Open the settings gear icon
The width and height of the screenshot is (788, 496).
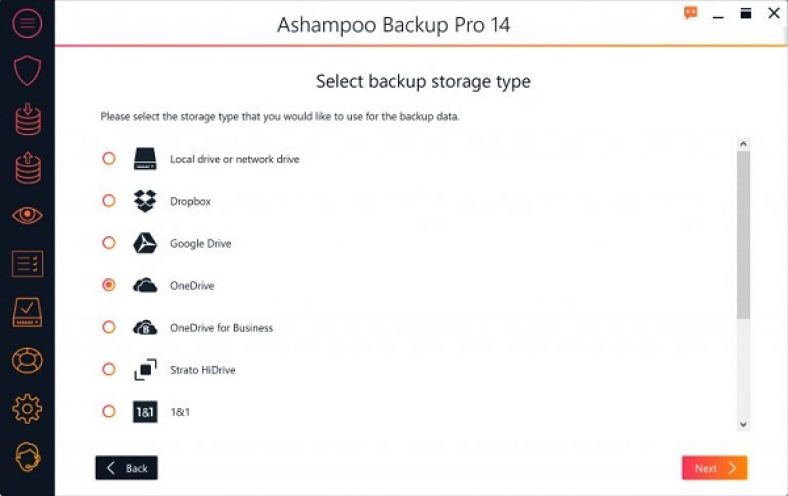point(27,408)
